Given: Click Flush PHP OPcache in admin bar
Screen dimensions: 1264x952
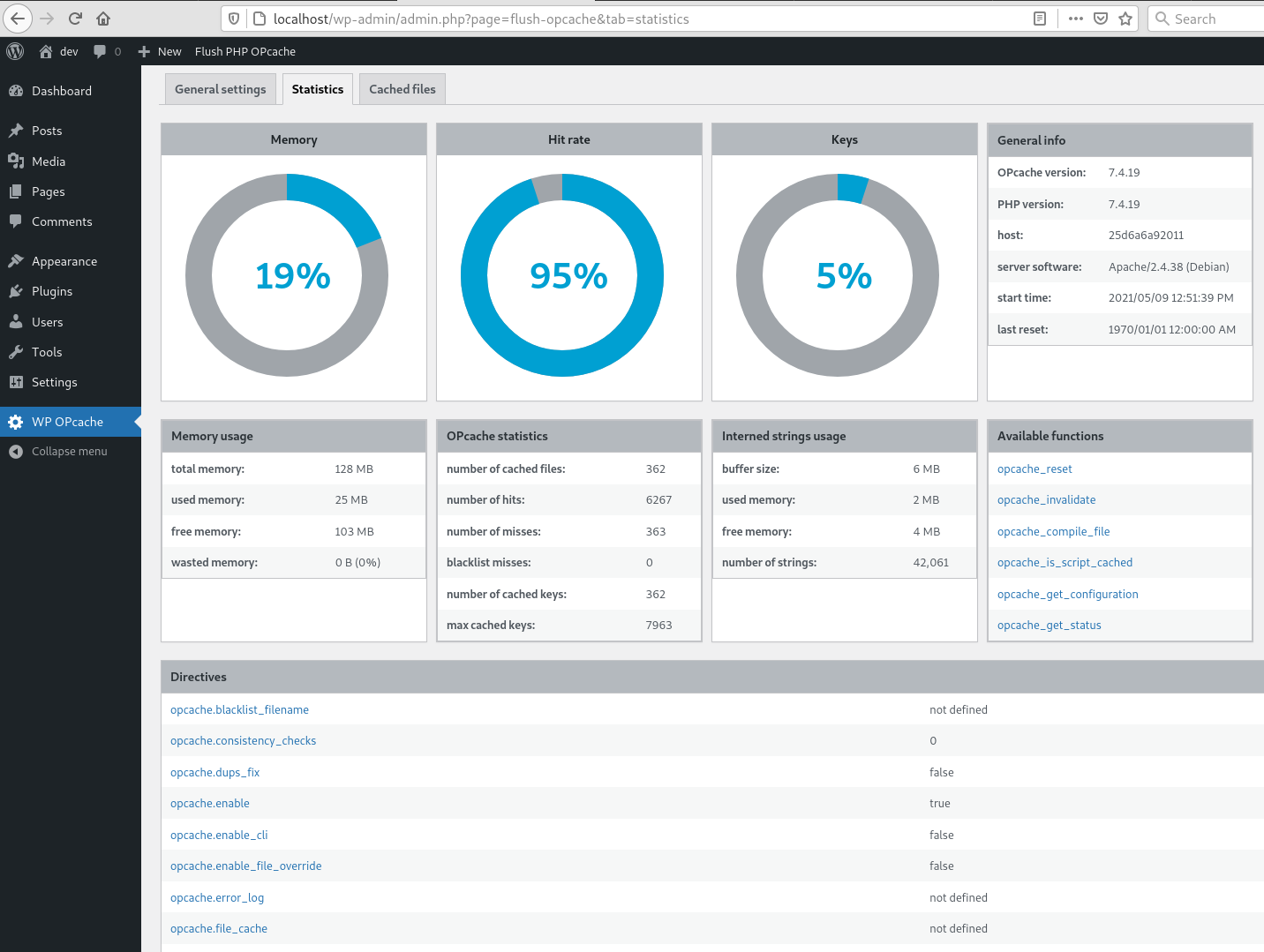Looking at the screenshot, I should [x=245, y=51].
